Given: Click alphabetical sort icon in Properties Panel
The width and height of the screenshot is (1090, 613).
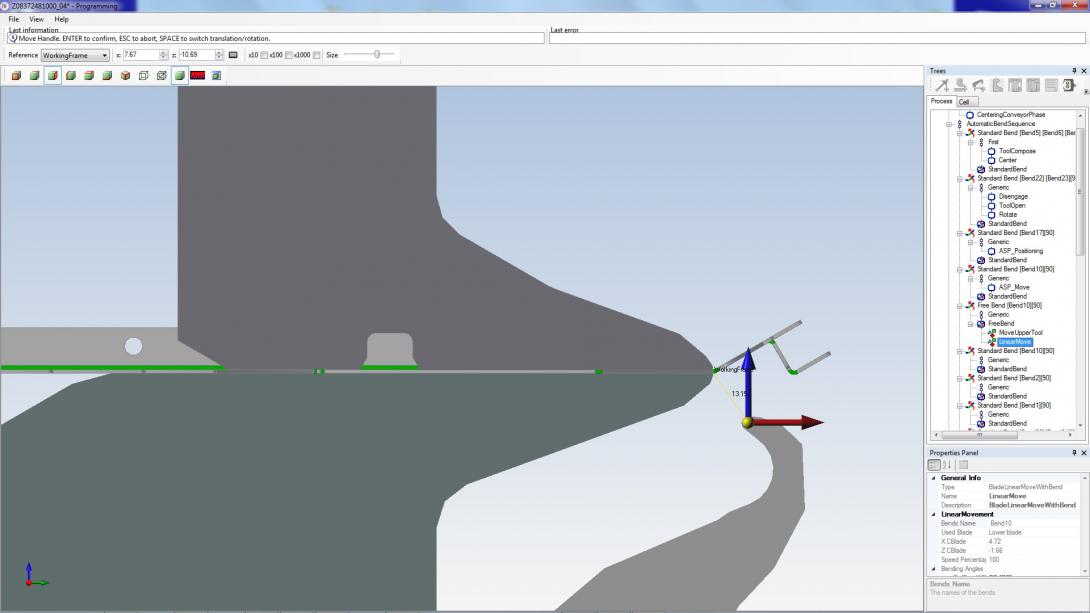Looking at the screenshot, I should click(948, 465).
